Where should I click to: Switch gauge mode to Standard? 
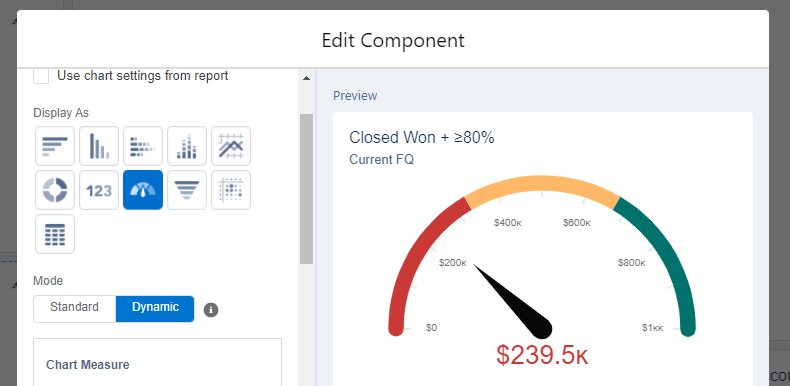[75, 308]
